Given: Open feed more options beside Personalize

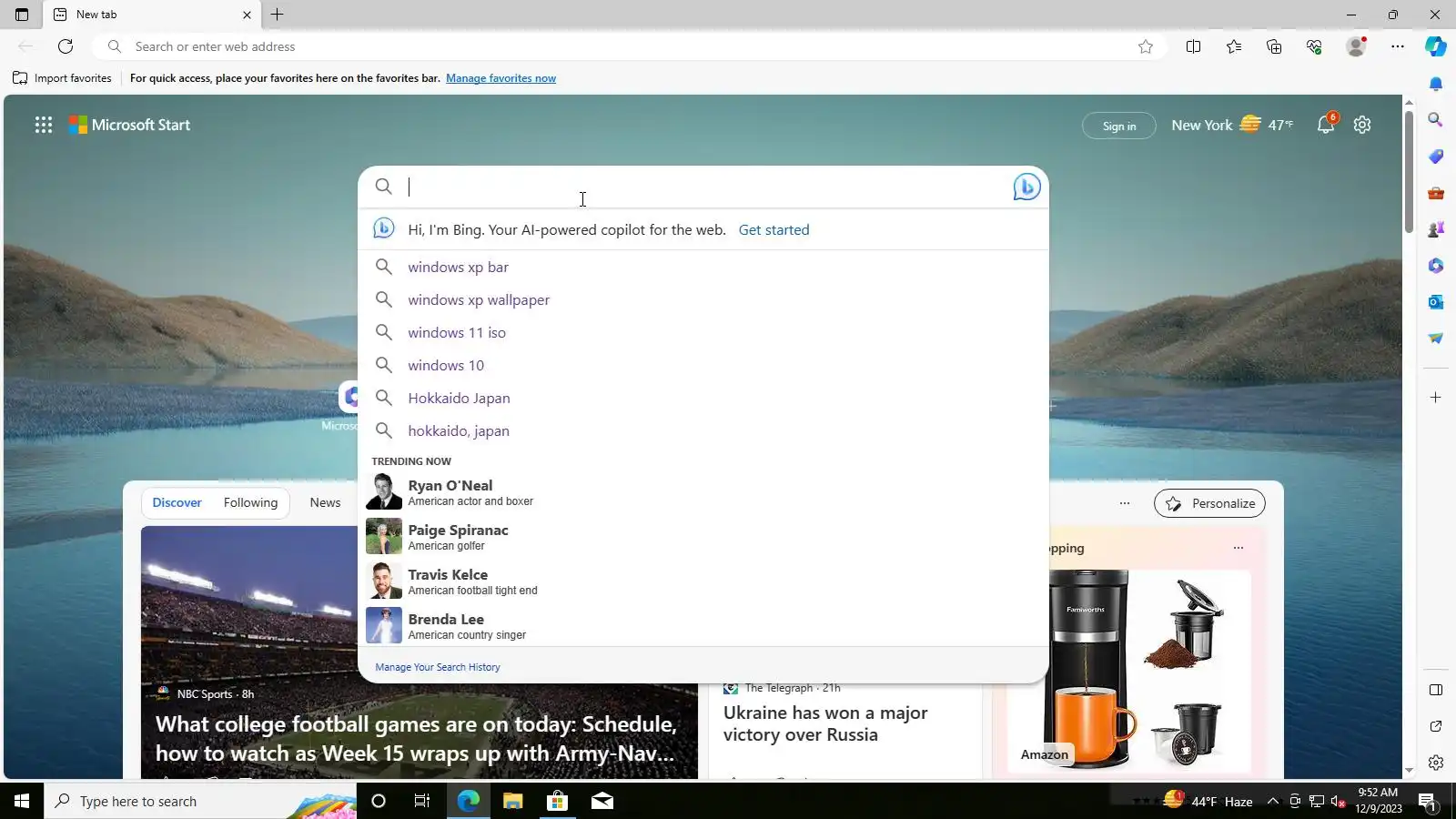Looking at the screenshot, I should click(1125, 503).
